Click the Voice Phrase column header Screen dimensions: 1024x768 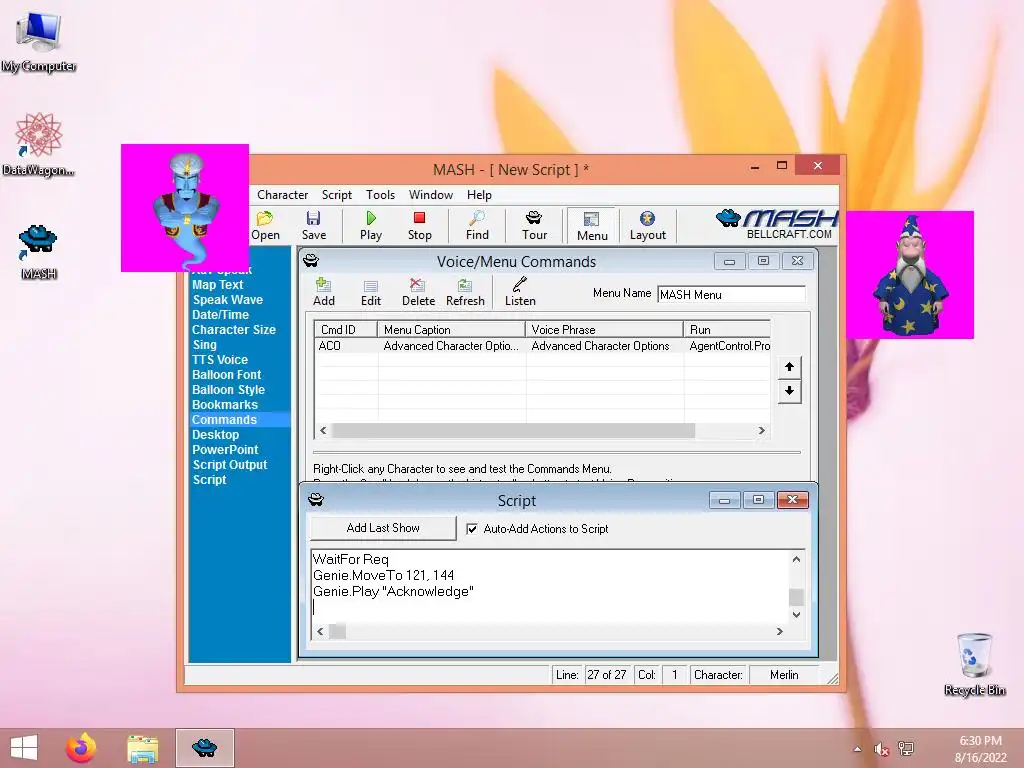click(605, 329)
